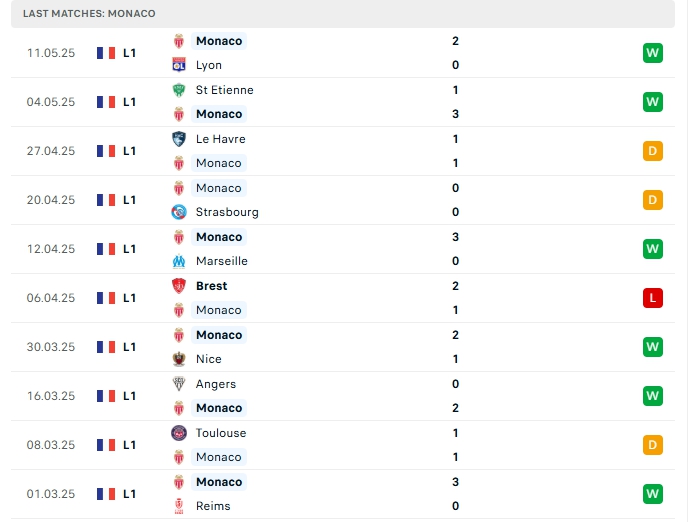Open the Marseille team link

pos(222,261)
